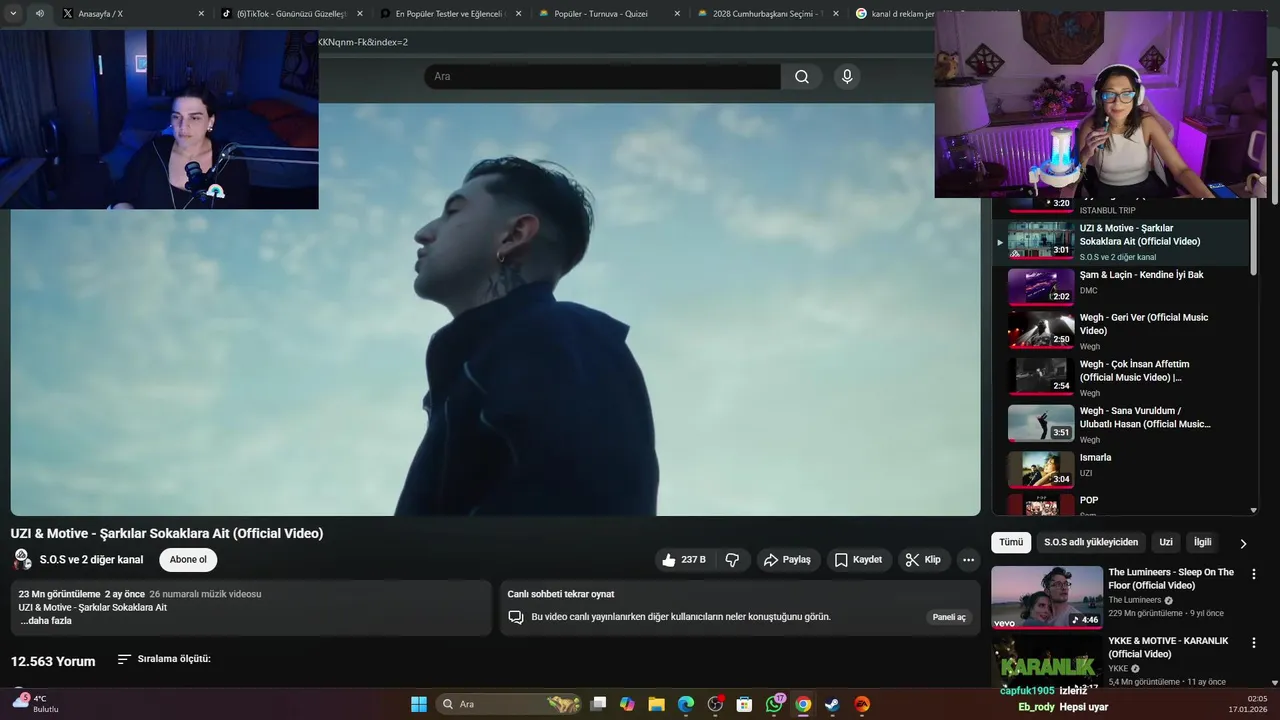Open sort comments Sıralama ölçütü
1280x720 pixels.
point(164,659)
